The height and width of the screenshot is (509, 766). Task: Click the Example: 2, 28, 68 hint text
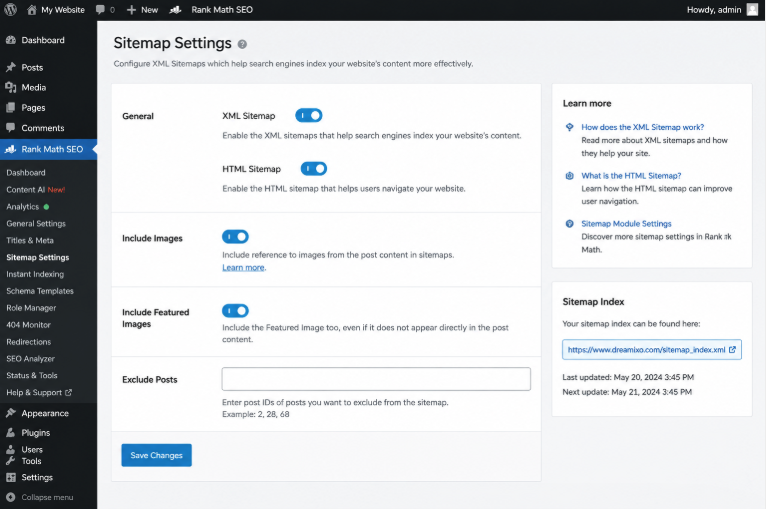(255, 414)
